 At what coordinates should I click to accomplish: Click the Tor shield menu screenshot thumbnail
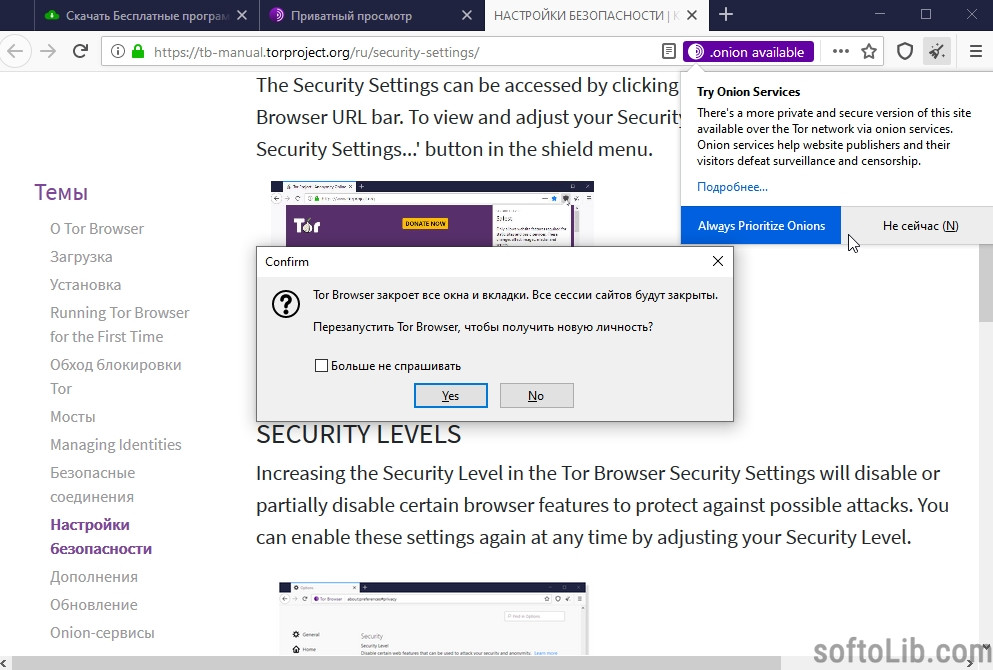click(x=432, y=213)
